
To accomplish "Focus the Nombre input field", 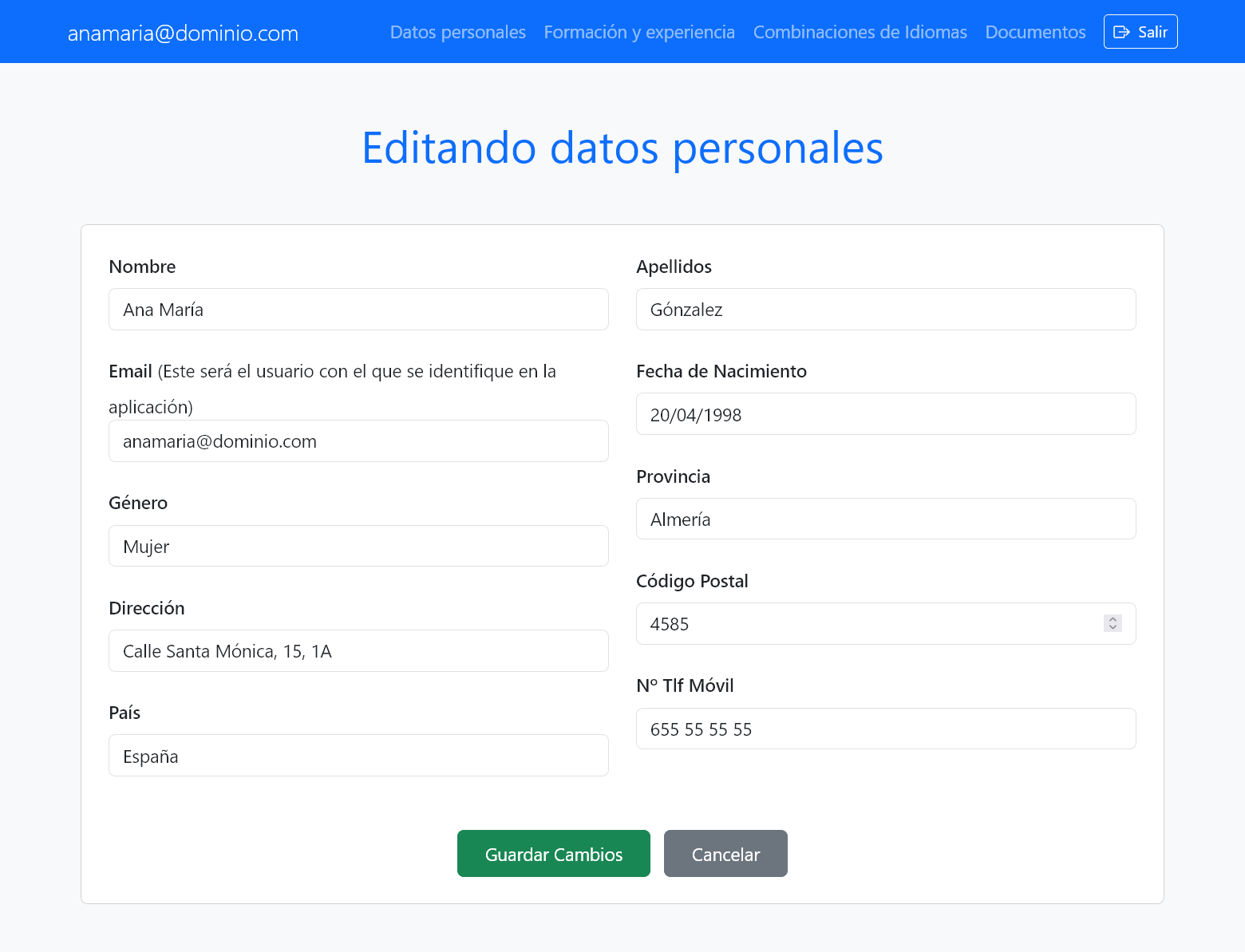I will (358, 310).
